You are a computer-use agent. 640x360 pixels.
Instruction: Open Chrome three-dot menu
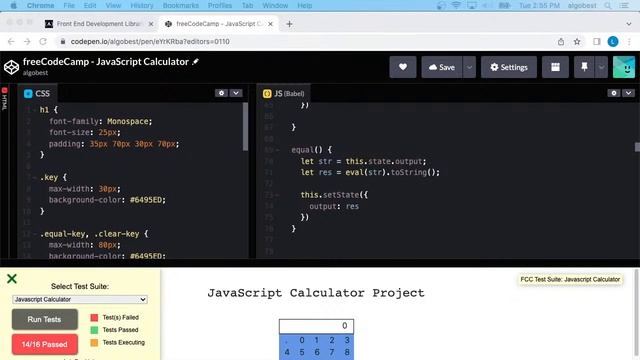pyautogui.click(x=629, y=42)
